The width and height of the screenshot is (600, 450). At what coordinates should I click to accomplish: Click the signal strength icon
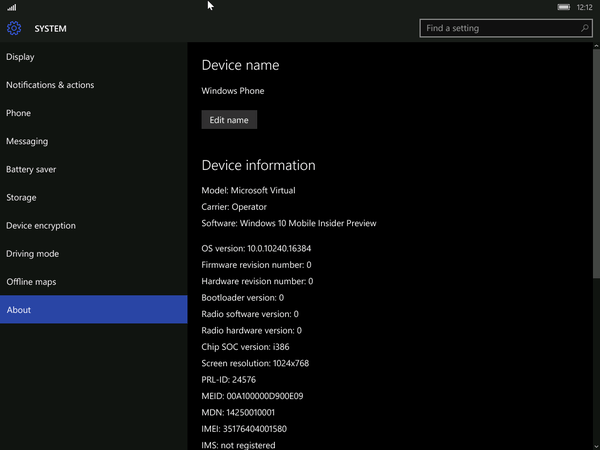[12, 7]
